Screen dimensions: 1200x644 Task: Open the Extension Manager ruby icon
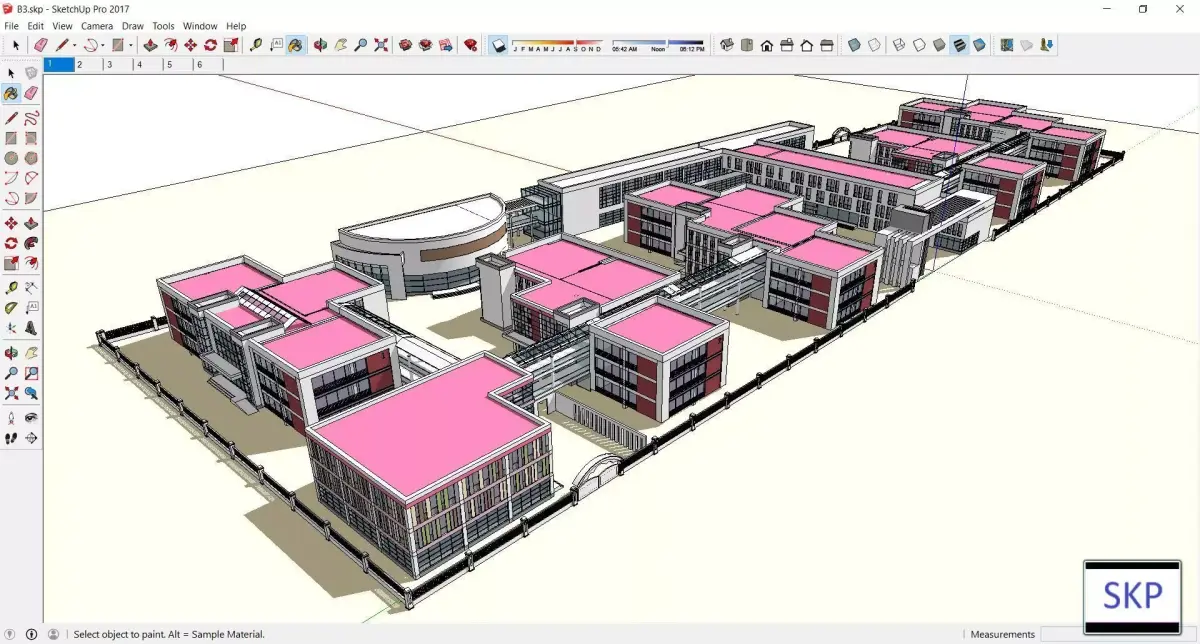[x=470, y=45]
